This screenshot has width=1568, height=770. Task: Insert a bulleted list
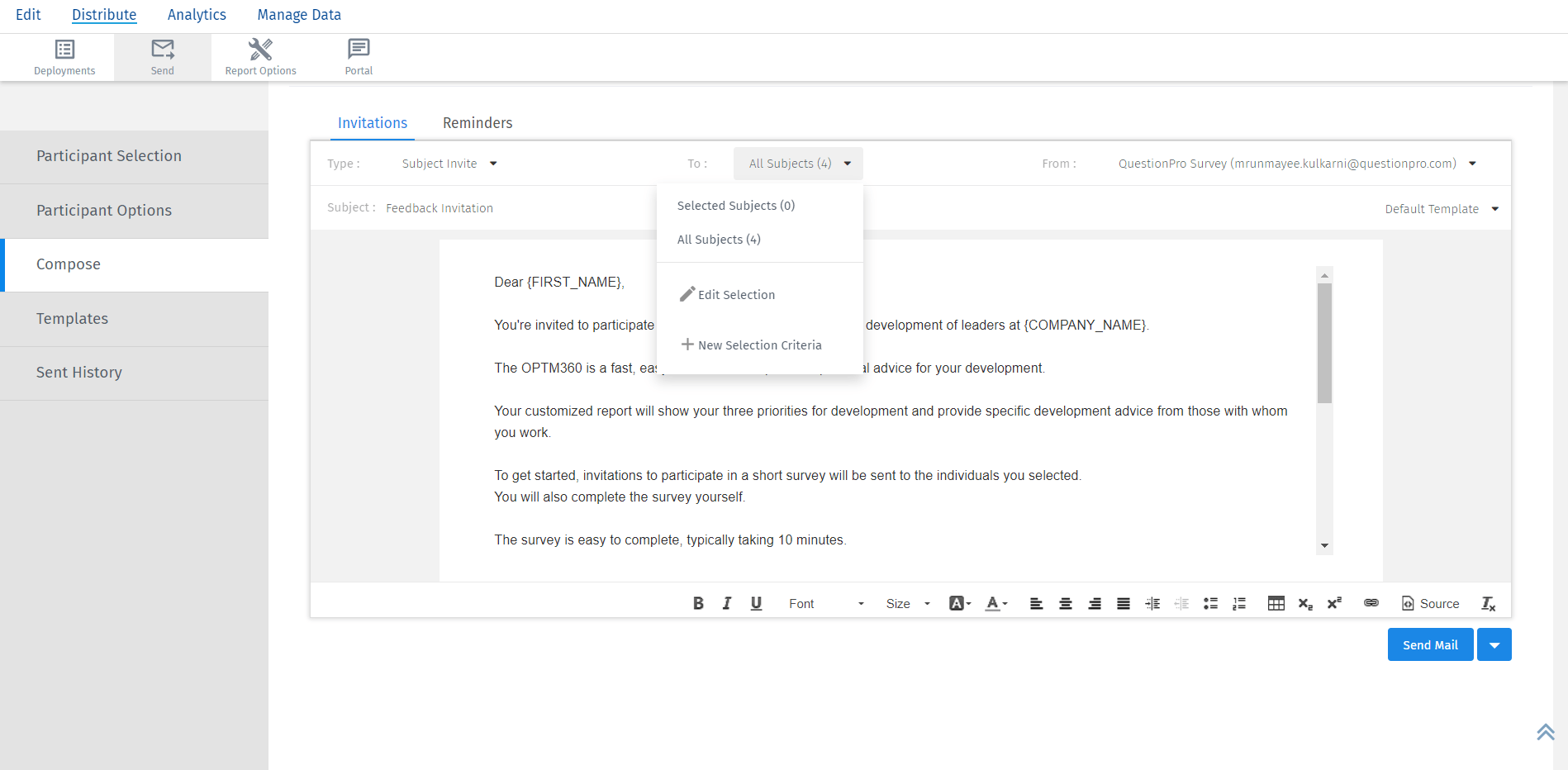(1210, 603)
